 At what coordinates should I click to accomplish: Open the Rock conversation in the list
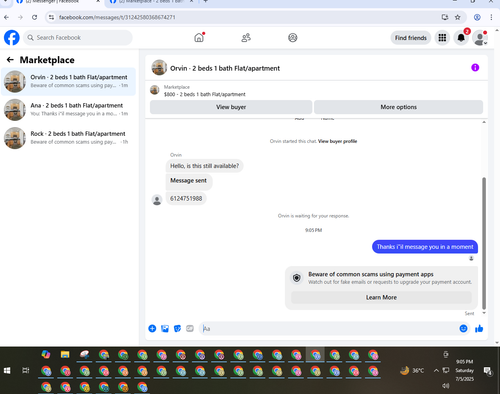click(x=68, y=138)
